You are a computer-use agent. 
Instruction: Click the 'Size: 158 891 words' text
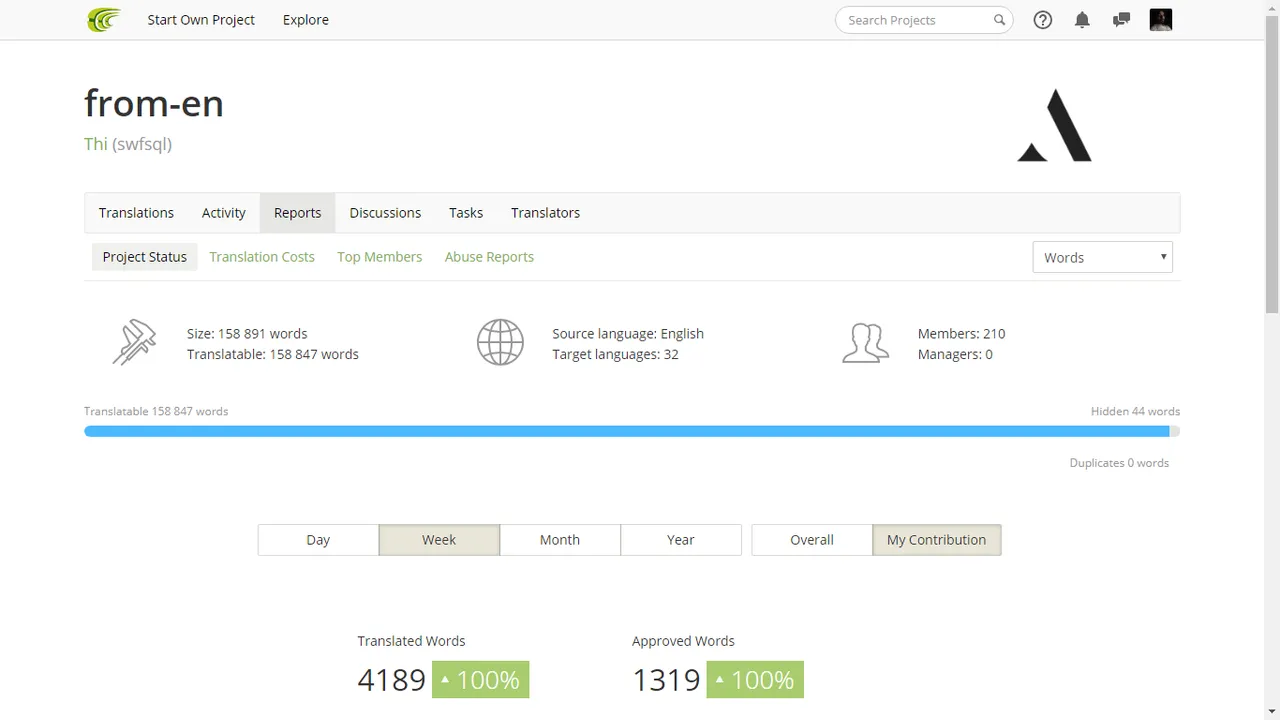247,334
